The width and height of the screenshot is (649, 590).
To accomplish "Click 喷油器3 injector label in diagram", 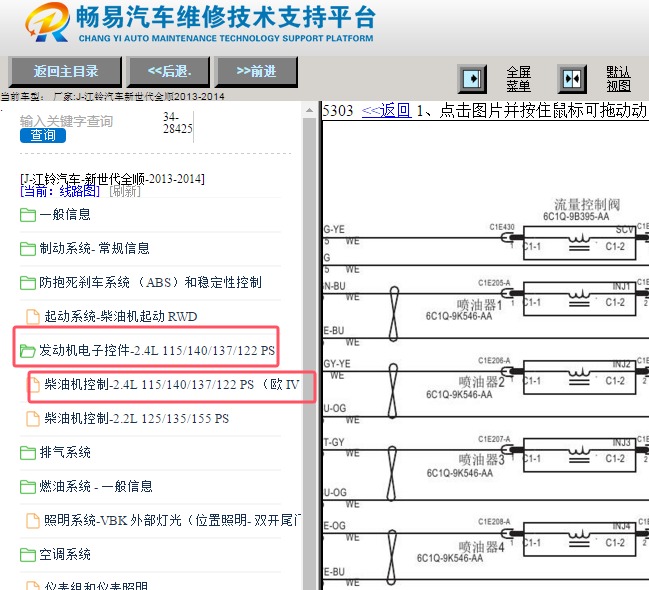I will (481, 460).
